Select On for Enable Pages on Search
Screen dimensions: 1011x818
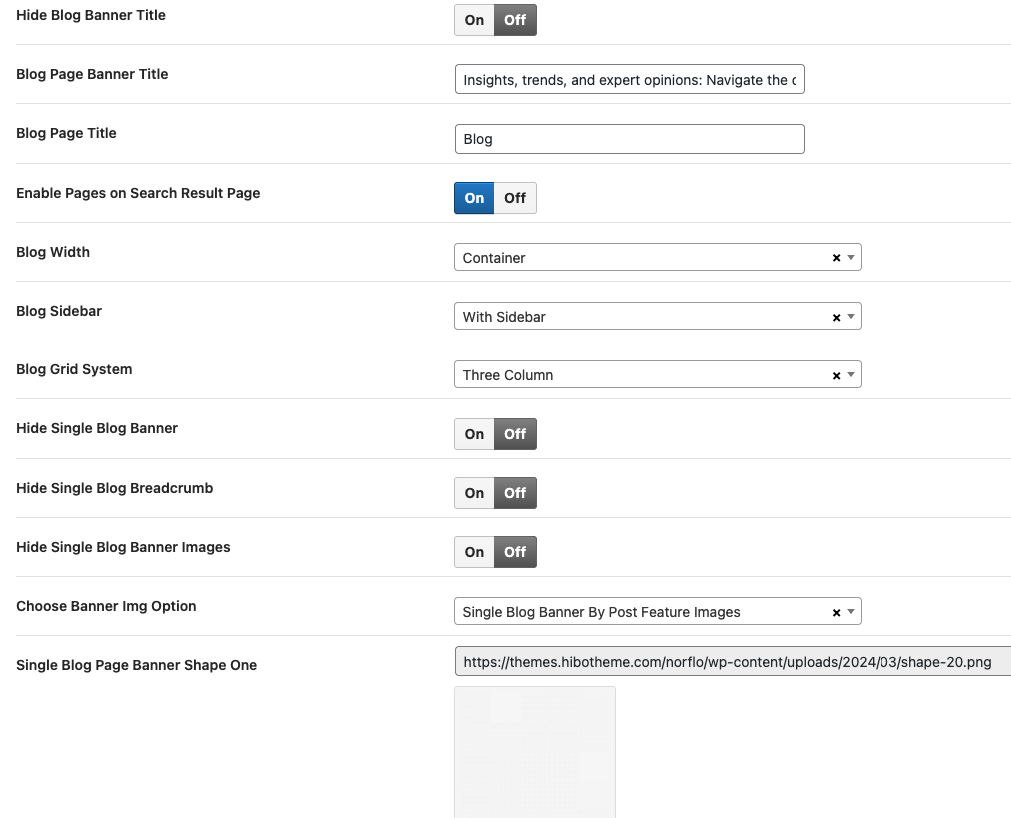click(474, 198)
